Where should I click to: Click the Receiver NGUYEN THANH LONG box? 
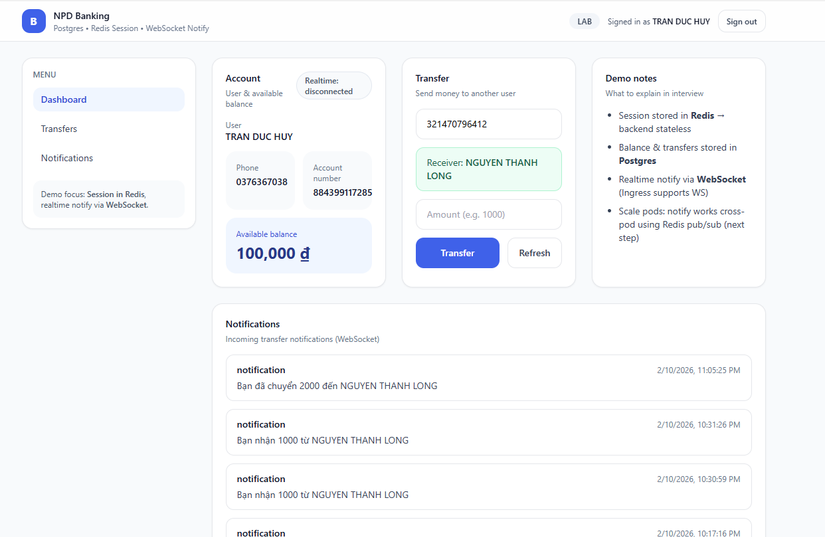tap(488, 169)
